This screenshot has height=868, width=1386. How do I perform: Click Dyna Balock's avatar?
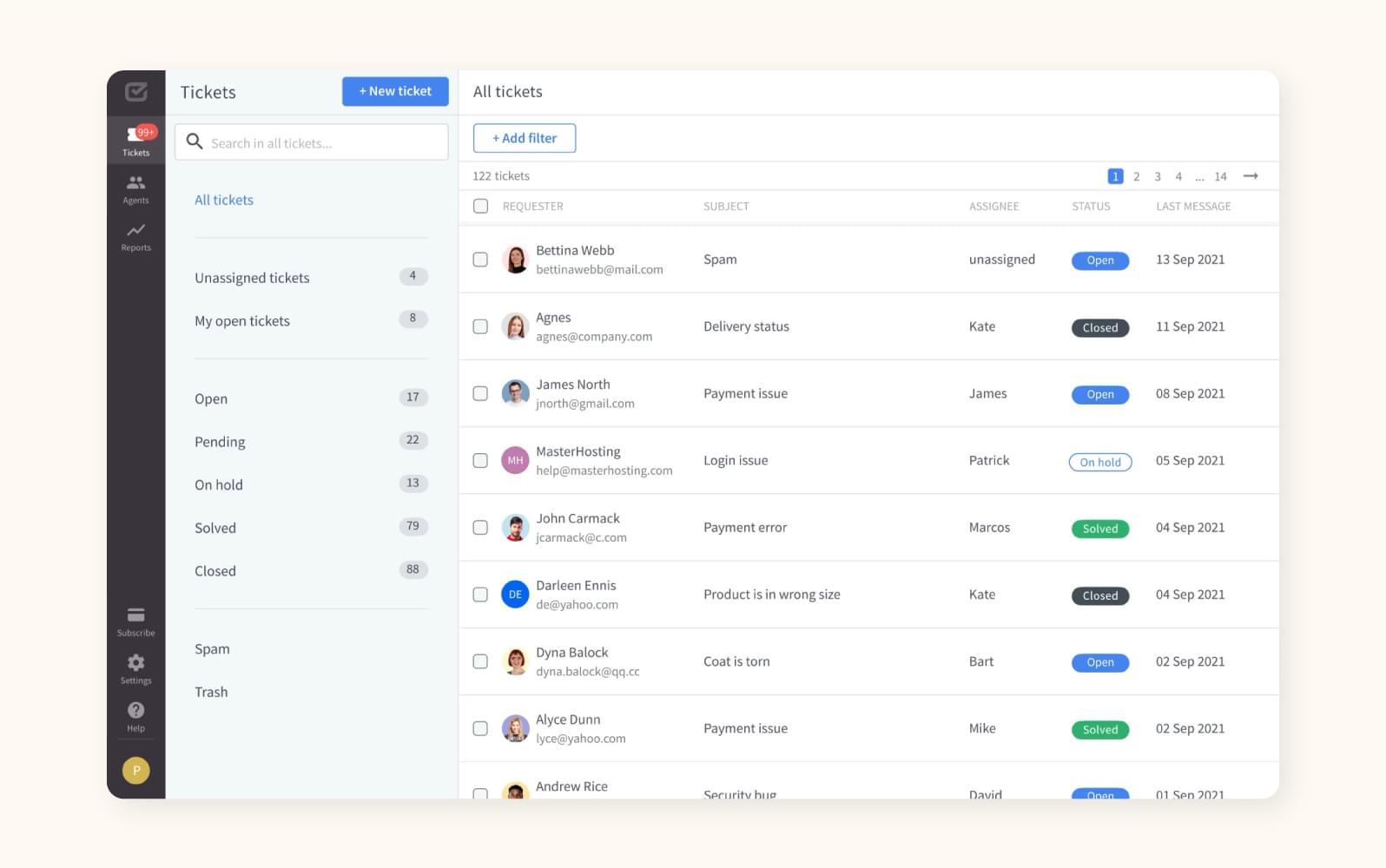516,661
